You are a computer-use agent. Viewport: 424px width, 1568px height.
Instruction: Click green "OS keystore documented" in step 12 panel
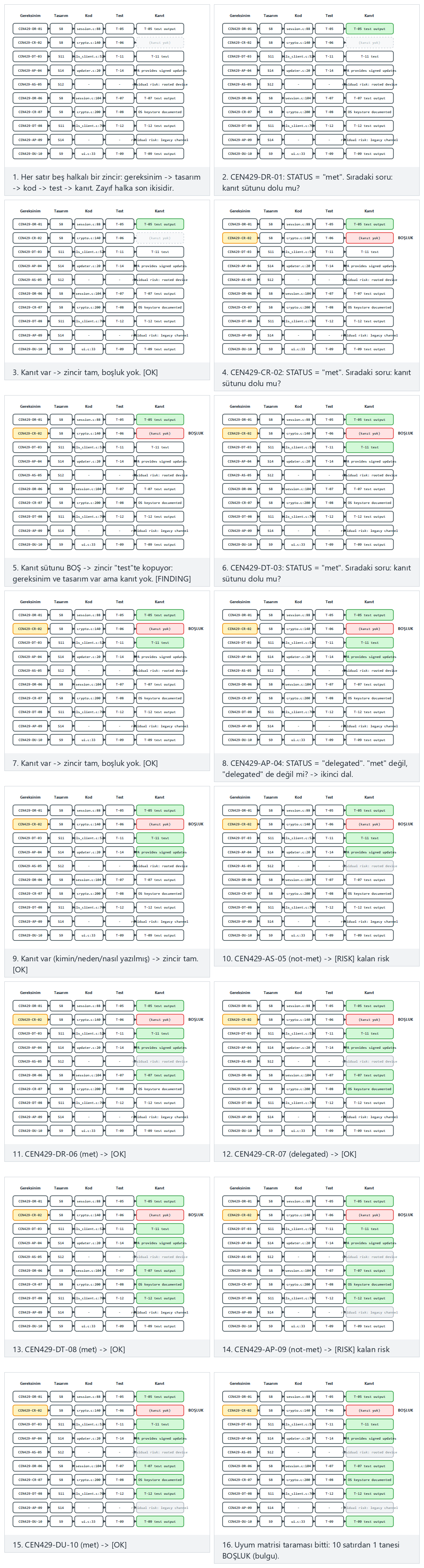369,1089
